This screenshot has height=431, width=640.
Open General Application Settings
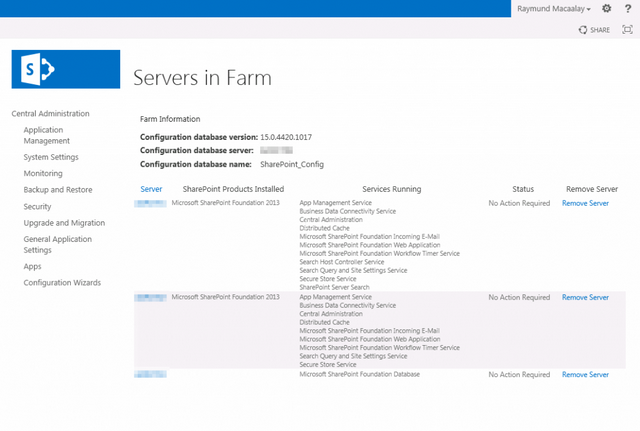point(58,244)
